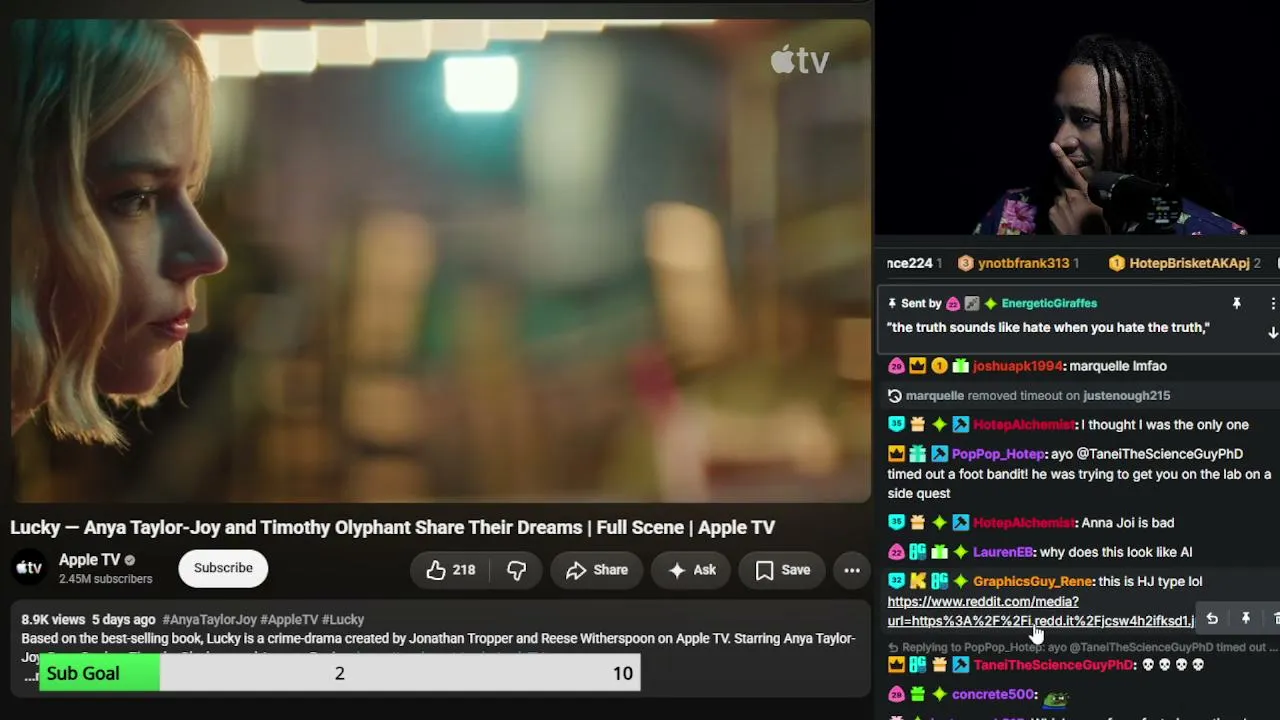This screenshot has width=1280, height=720.
Task: Subscribe to the Apple TV channel
Action: pyautogui.click(x=223, y=568)
